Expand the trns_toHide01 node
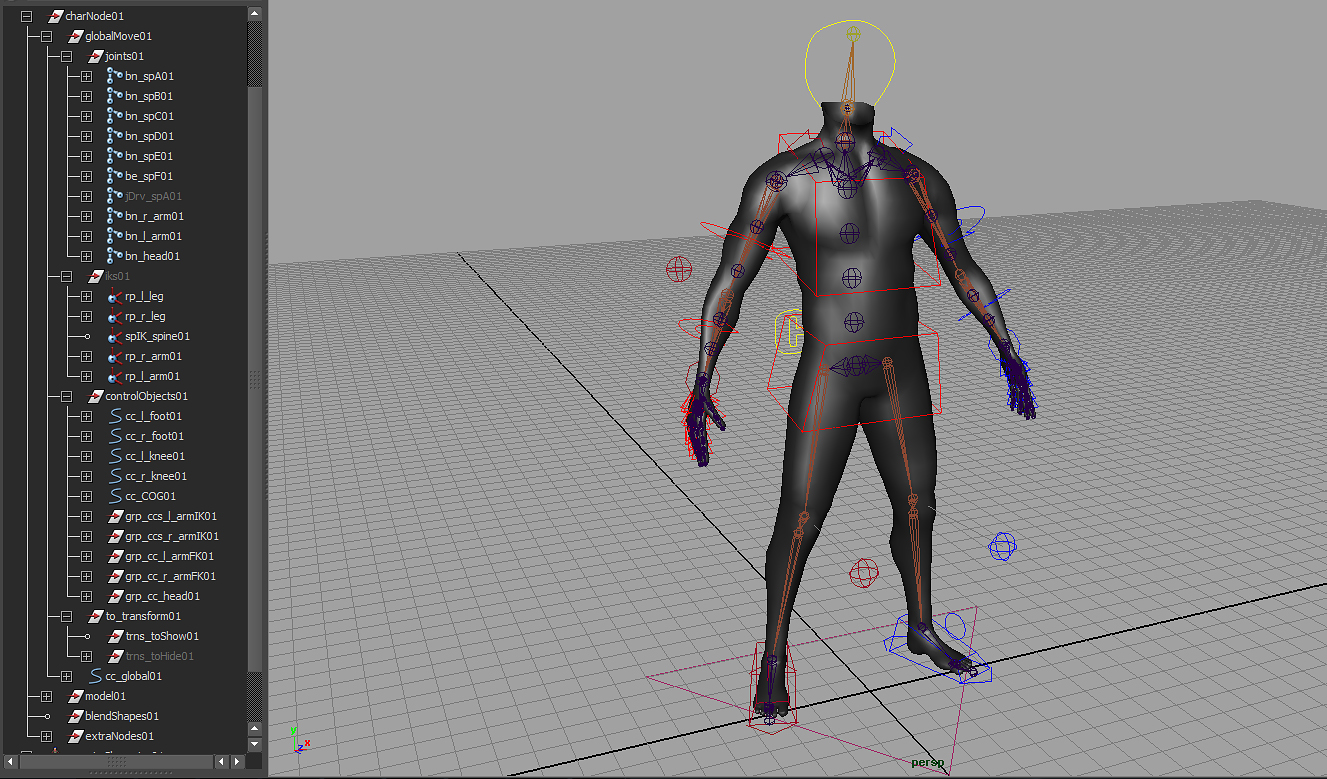The height and width of the screenshot is (779, 1327). click(x=86, y=656)
